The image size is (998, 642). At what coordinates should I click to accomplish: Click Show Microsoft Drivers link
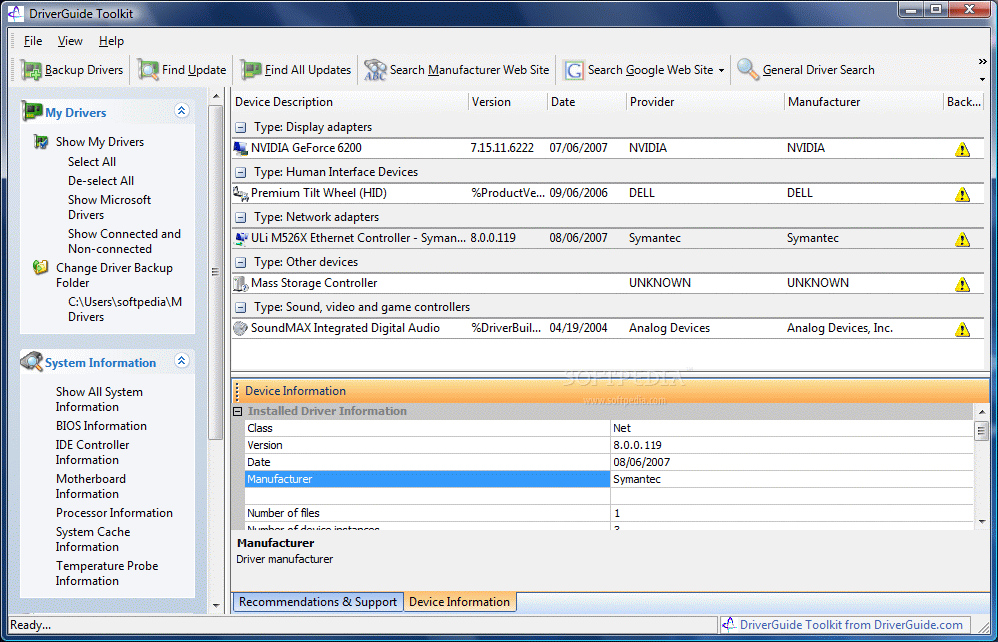(x=109, y=207)
